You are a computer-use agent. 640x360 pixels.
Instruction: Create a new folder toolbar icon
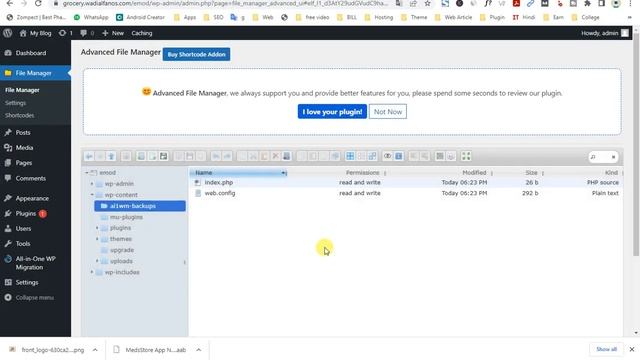[x=141, y=156]
